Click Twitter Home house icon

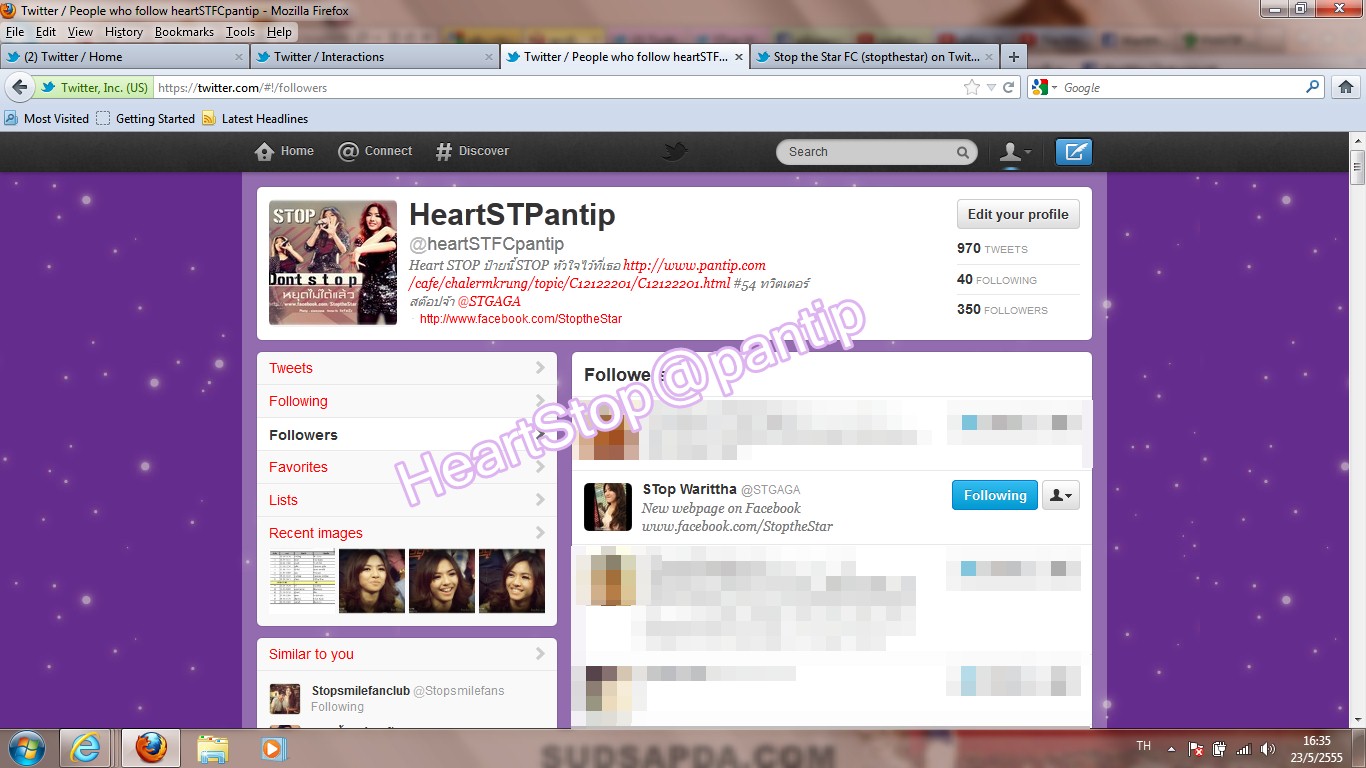(264, 151)
